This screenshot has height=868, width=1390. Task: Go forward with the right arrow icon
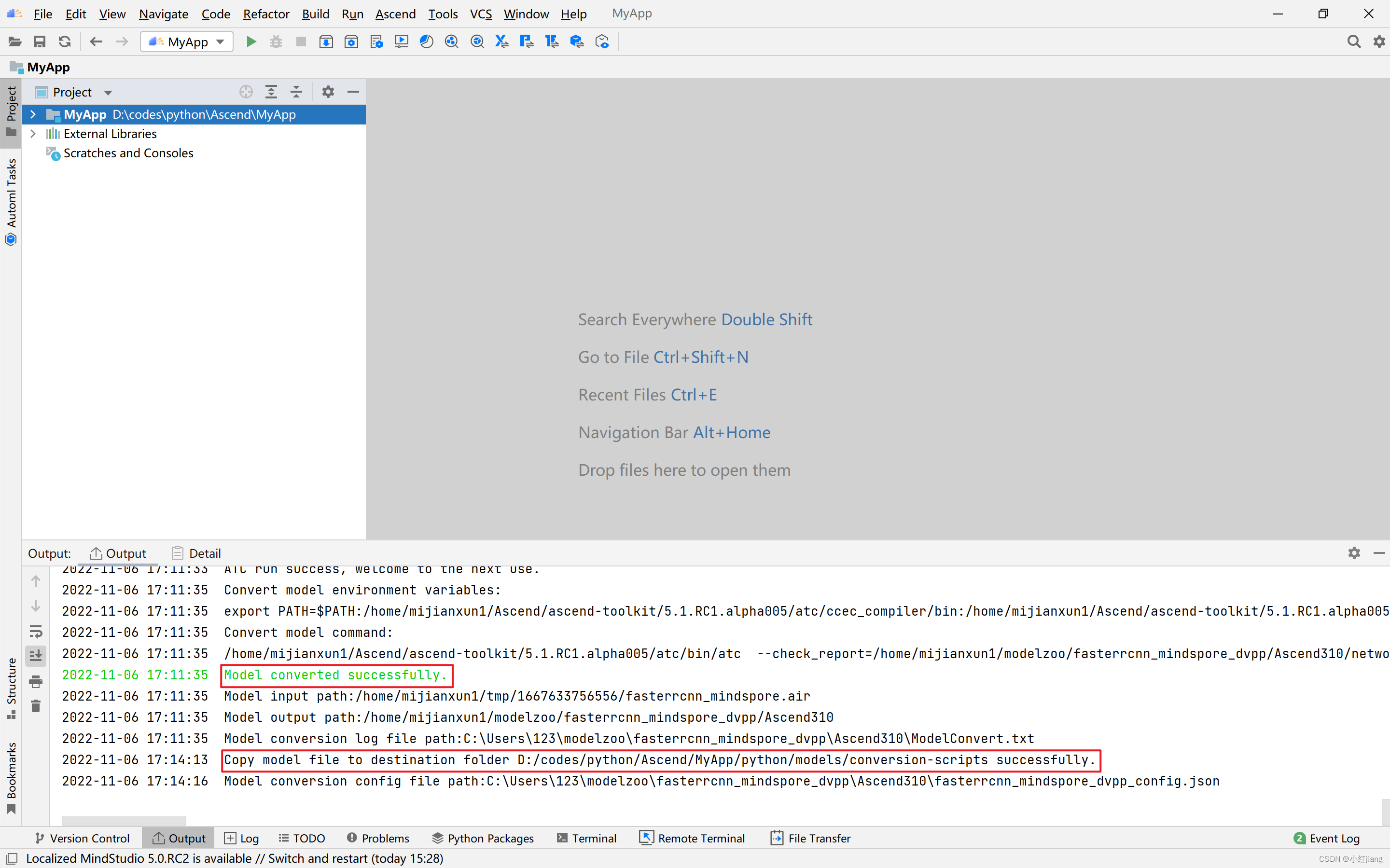tap(122, 42)
